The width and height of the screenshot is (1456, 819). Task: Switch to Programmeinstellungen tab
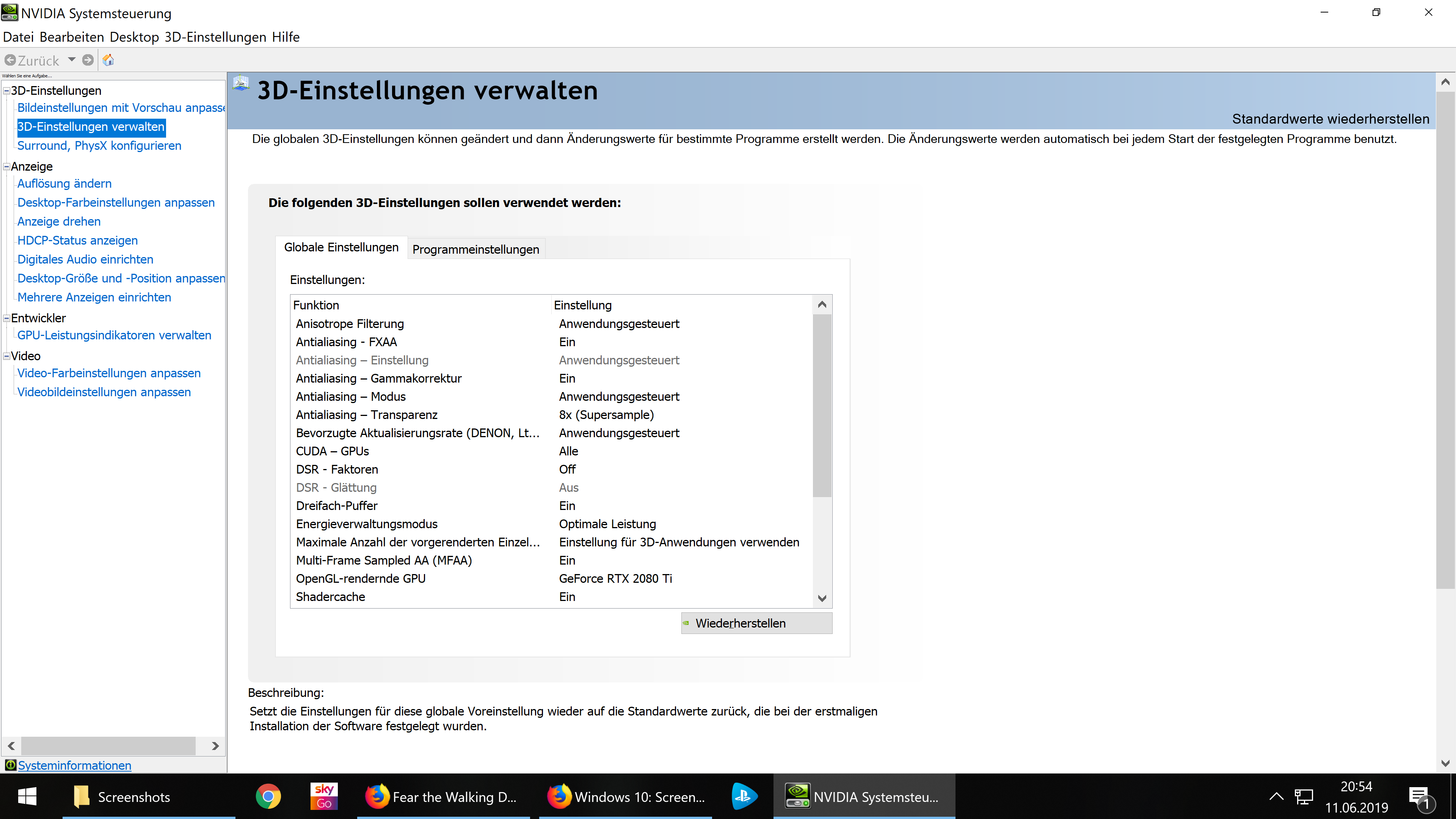[475, 249]
